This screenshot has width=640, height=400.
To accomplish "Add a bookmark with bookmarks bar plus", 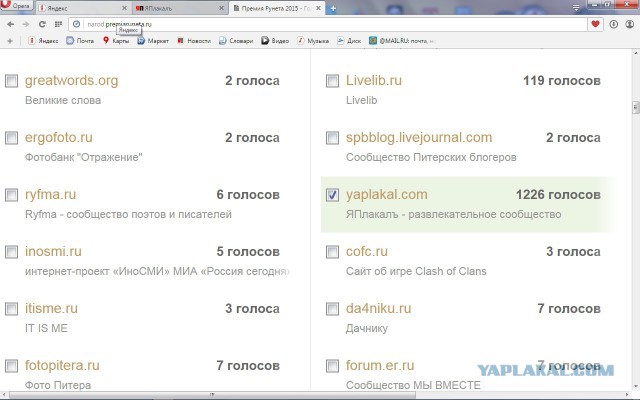I will [x=10, y=41].
